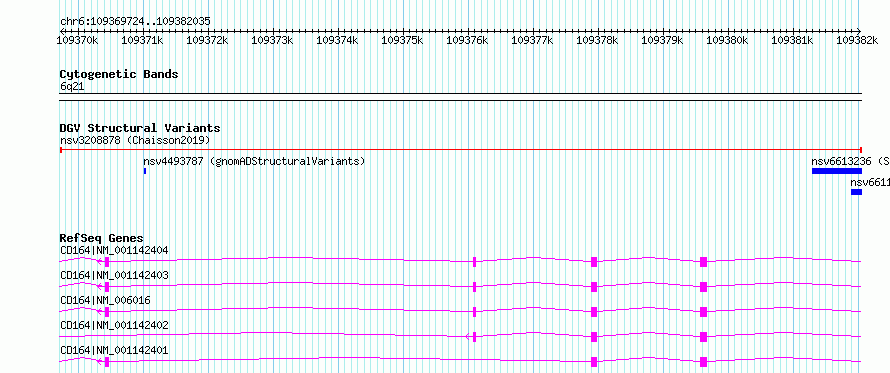The height and width of the screenshot is (373, 890).
Task: Select NM_001142404 exon near 109378k
Action: (x=594, y=262)
